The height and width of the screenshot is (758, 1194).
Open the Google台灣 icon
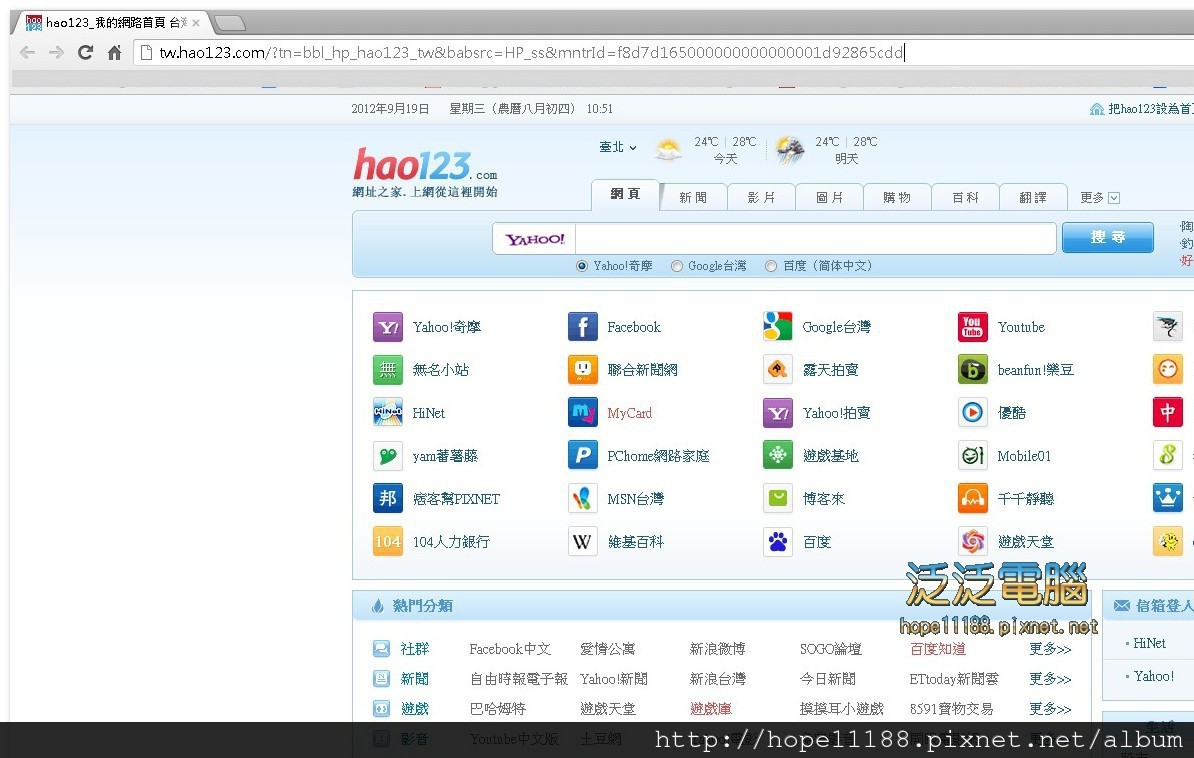pos(777,327)
